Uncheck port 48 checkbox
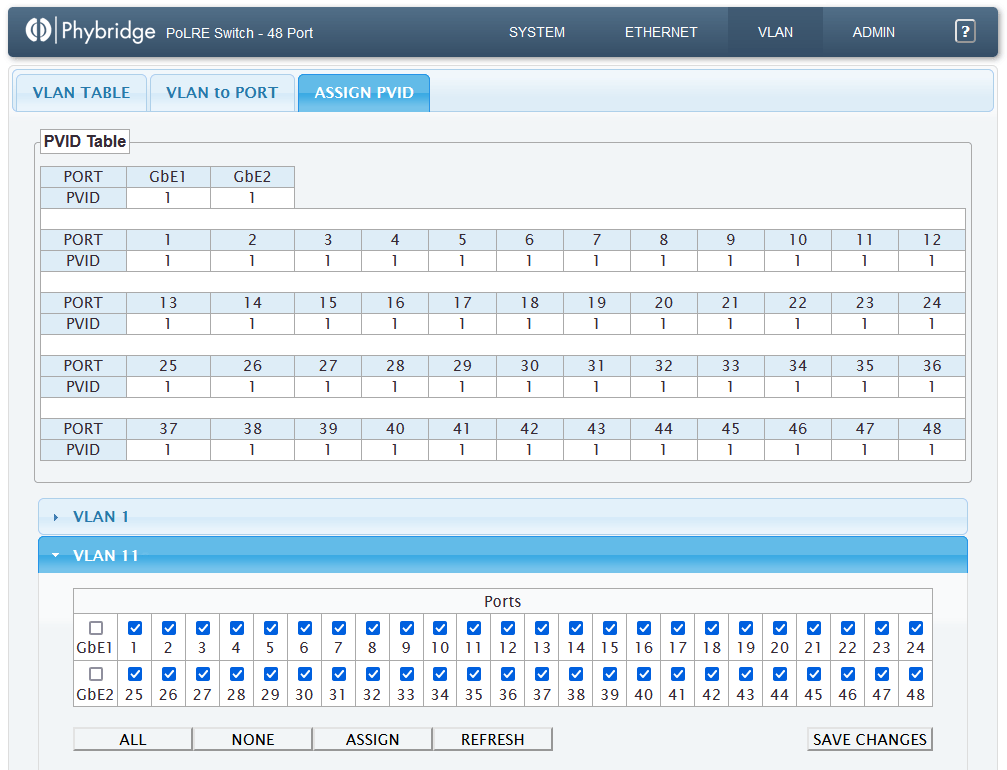 tap(916, 674)
